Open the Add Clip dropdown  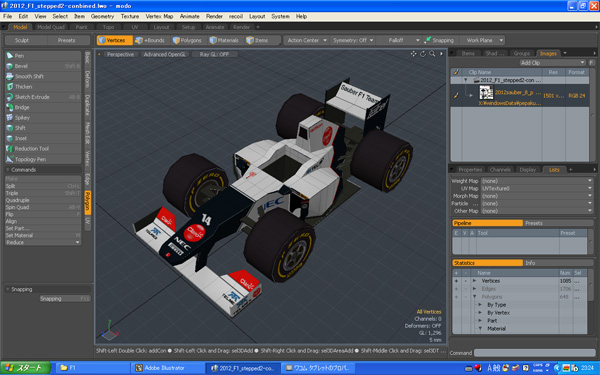[x=553, y=63]
